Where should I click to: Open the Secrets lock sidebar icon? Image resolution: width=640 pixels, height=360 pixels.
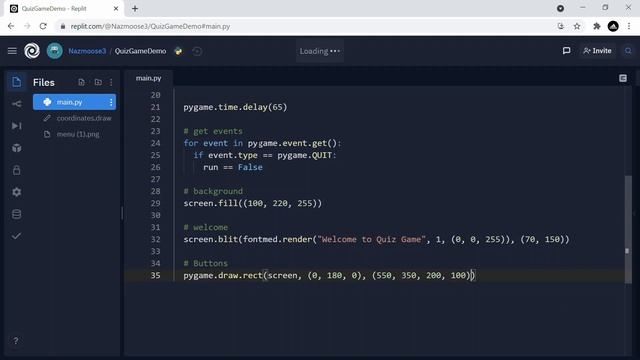point(16,170)
